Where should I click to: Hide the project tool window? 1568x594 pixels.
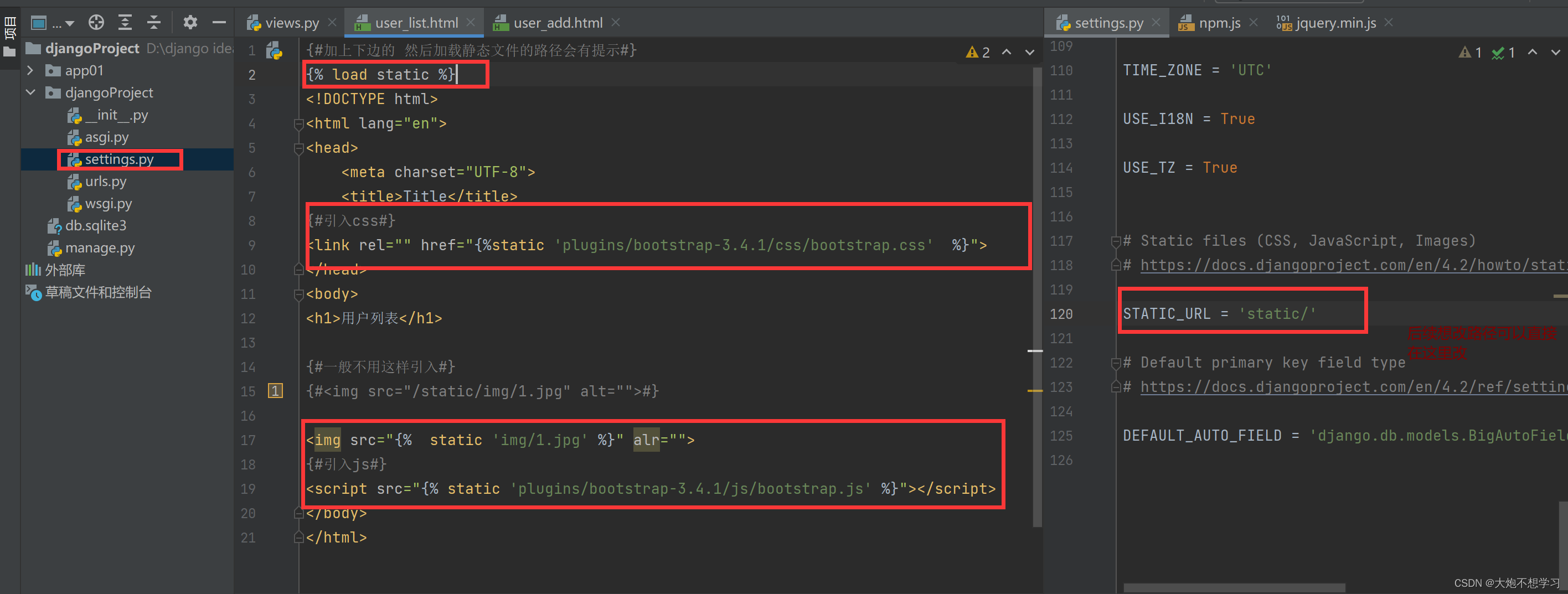coord(219,23)
